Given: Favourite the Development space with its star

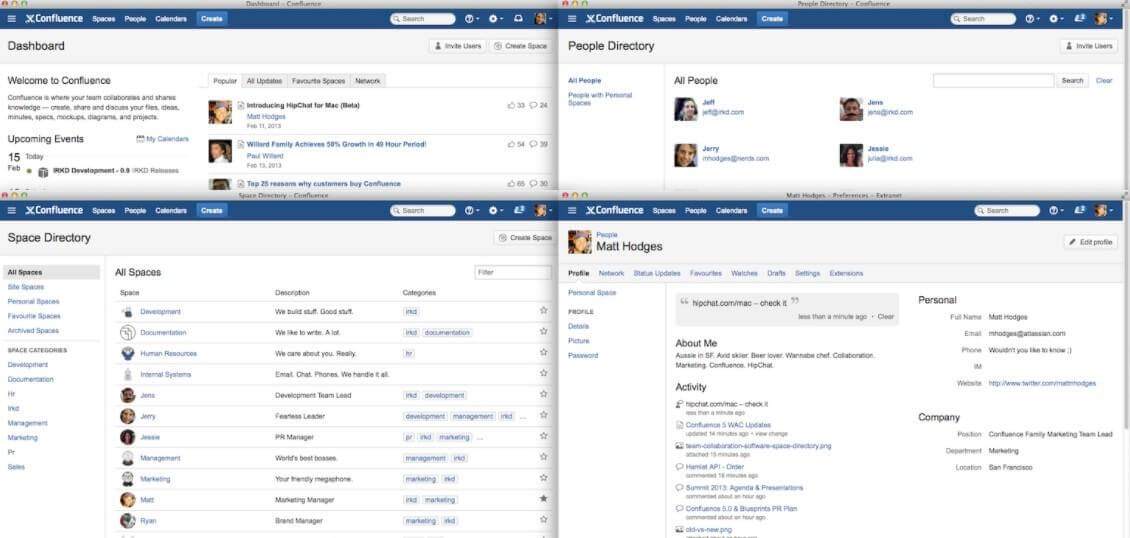Looking at the screenshot, I should [543, 311].
